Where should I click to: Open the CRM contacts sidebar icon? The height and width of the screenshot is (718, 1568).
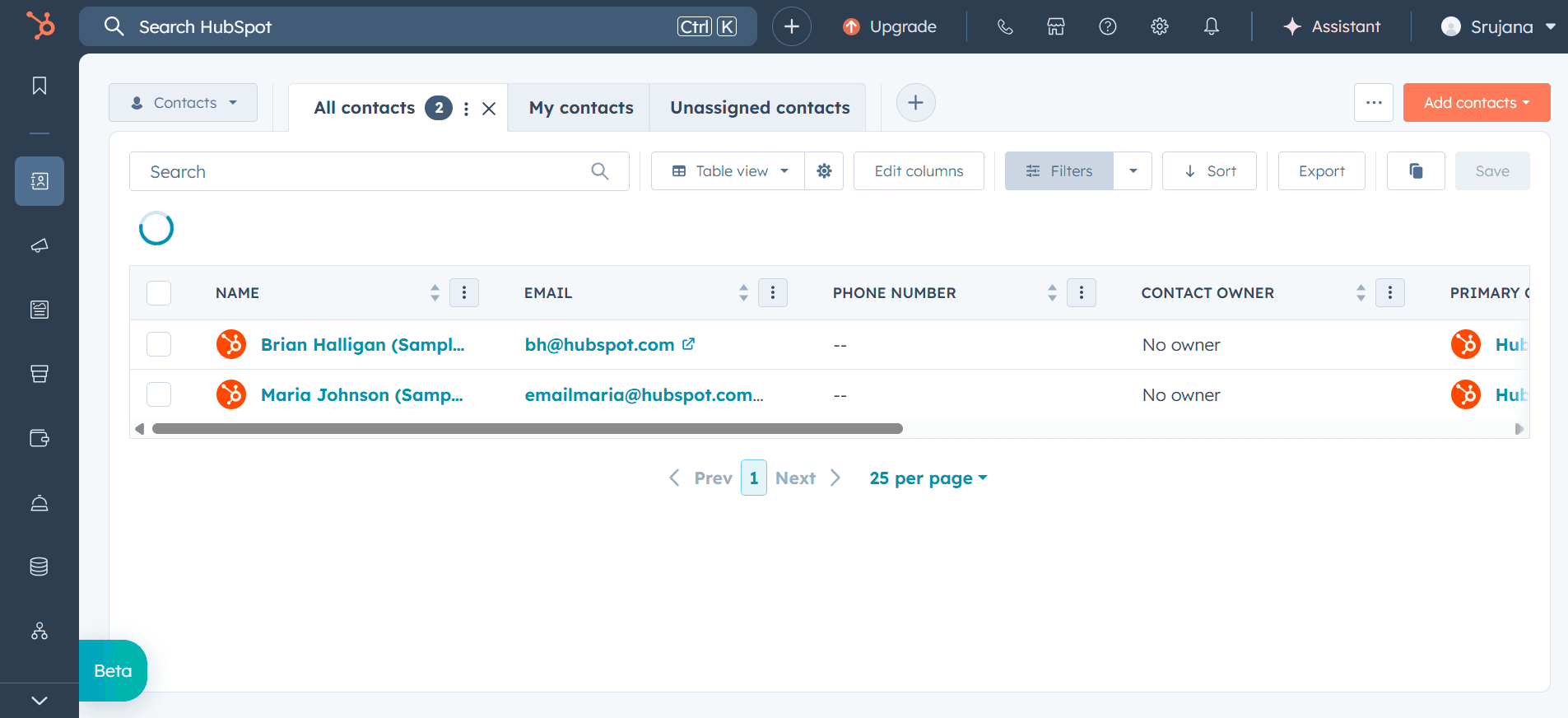pyautogui.click(x=40, y=181)
